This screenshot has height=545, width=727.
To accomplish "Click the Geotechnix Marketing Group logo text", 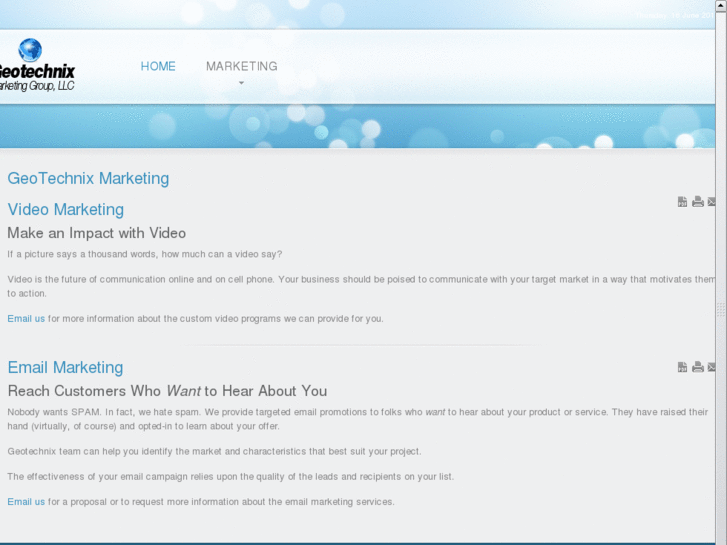I will (36, 77).
